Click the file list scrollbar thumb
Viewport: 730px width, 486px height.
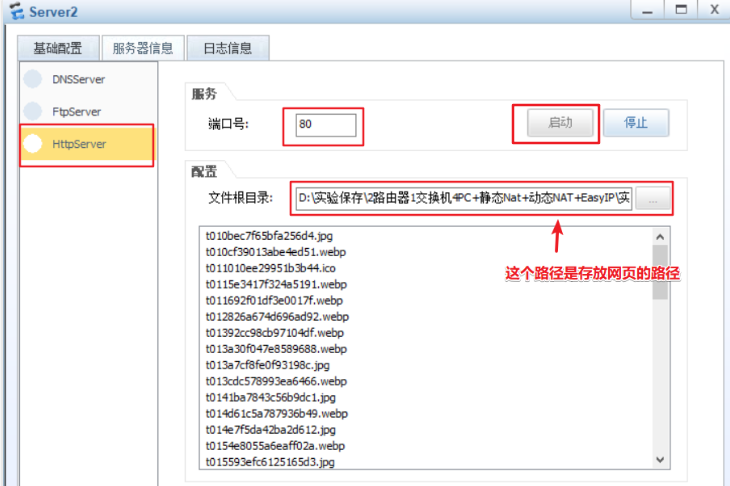point(660,272)
